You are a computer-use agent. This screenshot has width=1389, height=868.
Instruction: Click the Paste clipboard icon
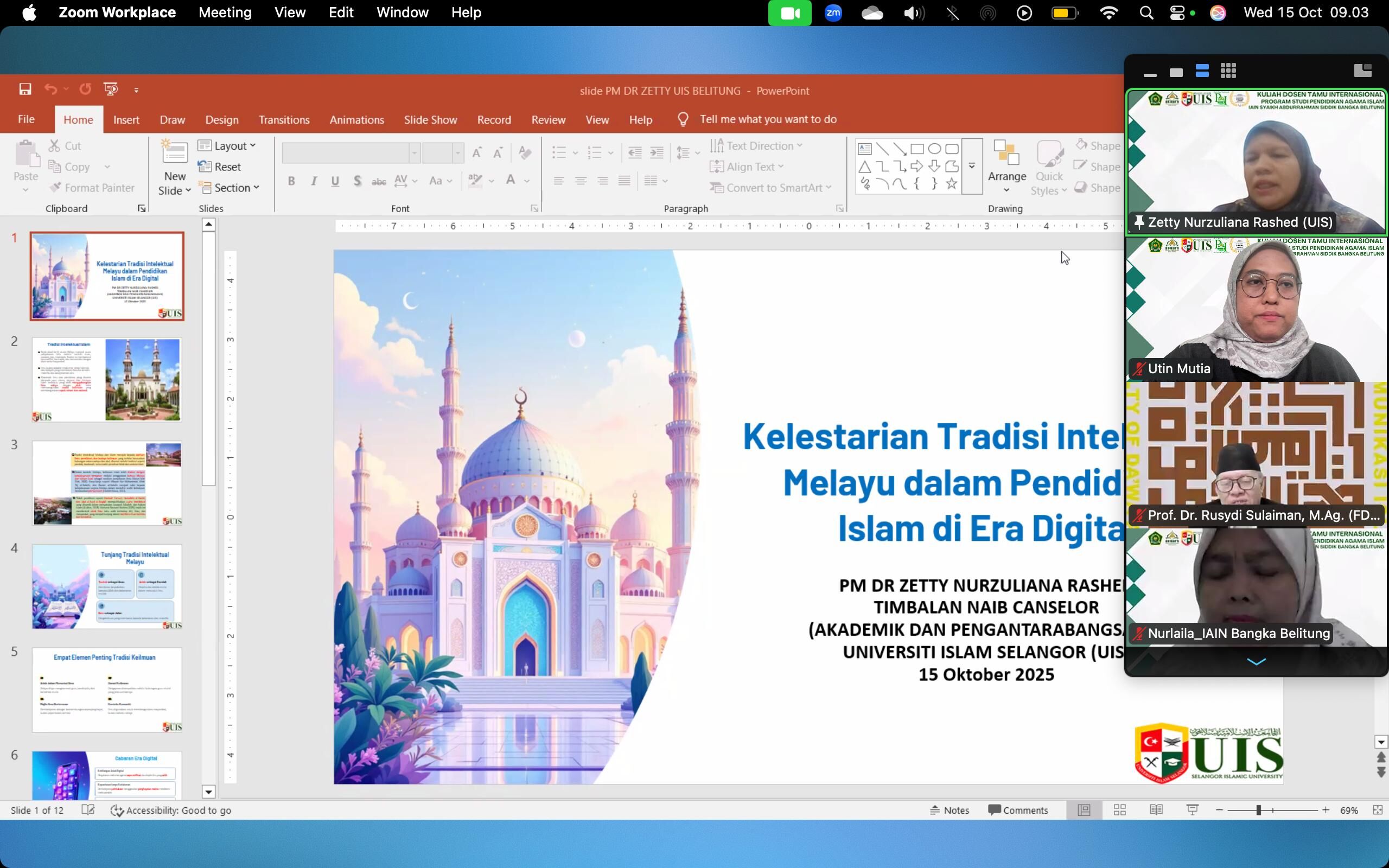(x=26, y=154)
